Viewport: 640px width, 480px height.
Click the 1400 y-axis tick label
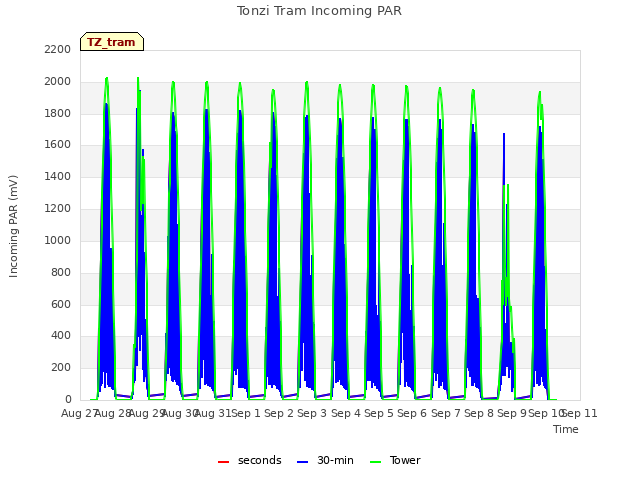click(x=58, y=177)
